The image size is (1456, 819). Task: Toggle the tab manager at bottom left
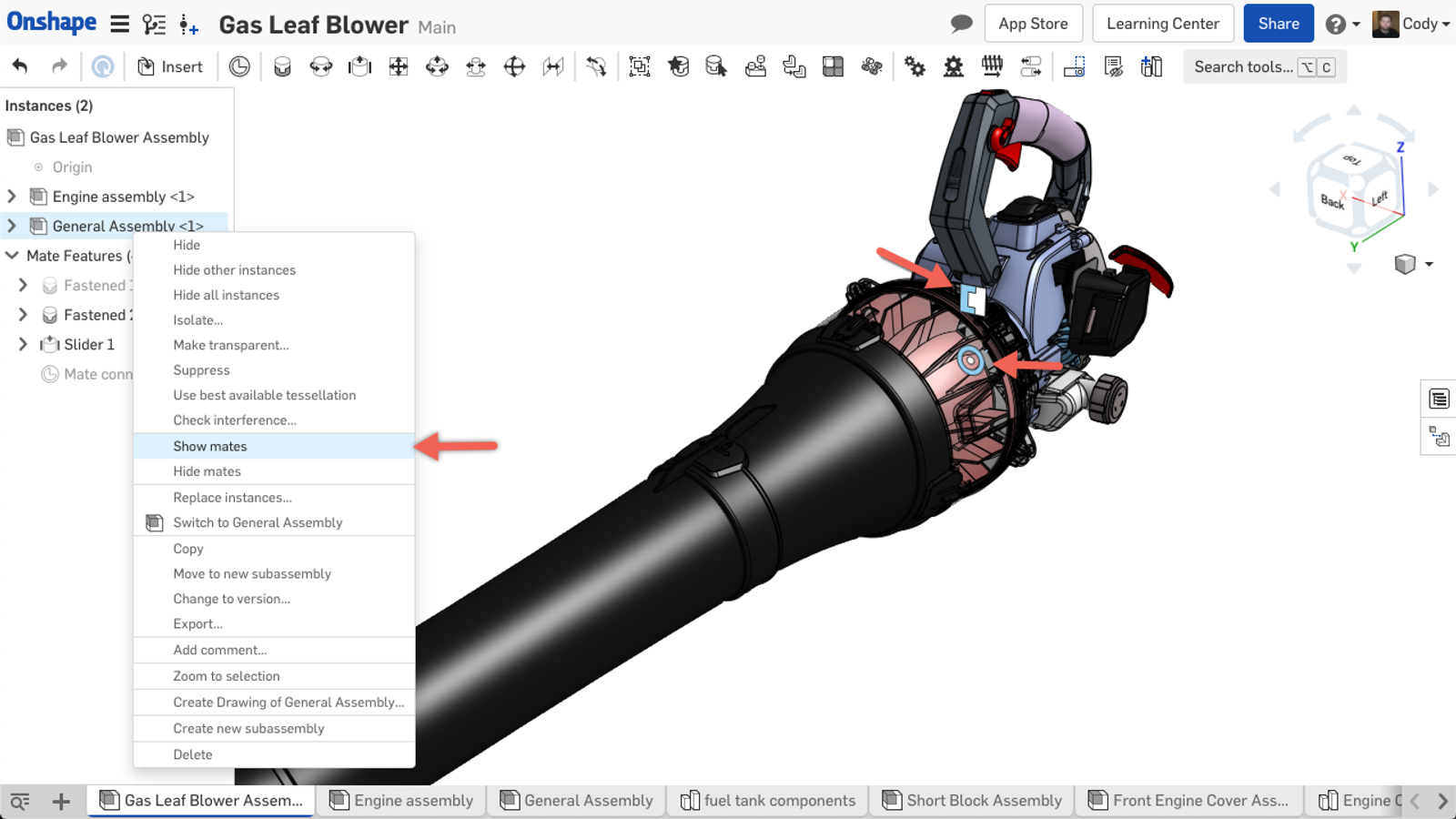click(x=20, y=801)
